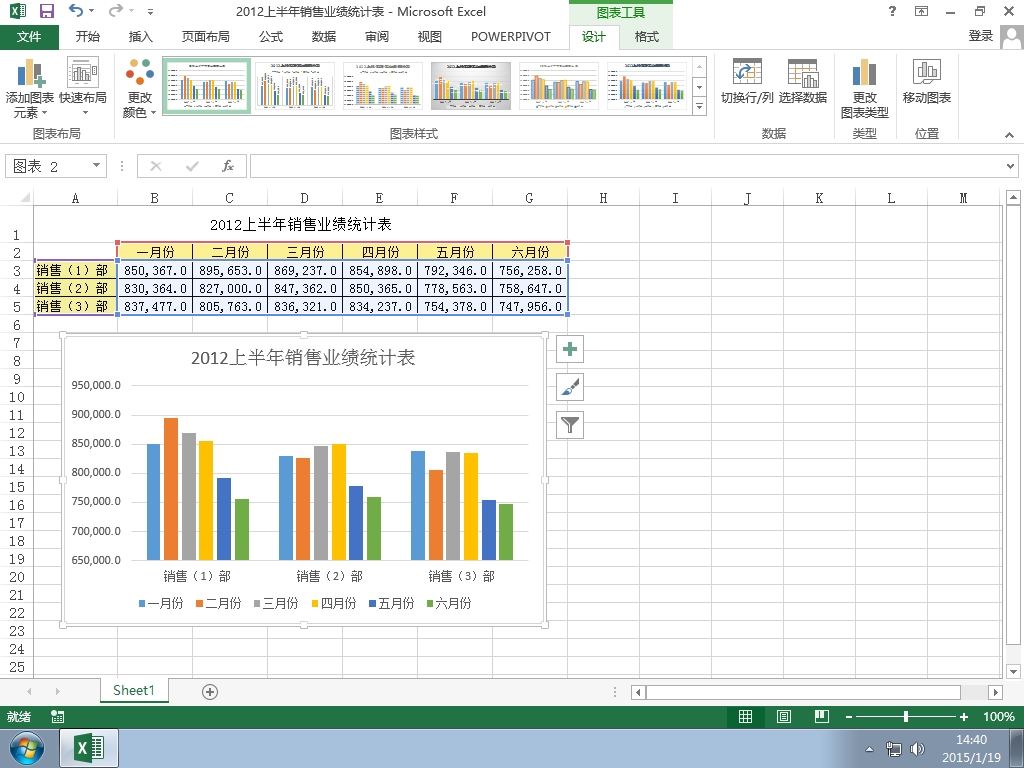
Task: Select the dark gray chart style thumbnail
Action: (x=471, y=86)
